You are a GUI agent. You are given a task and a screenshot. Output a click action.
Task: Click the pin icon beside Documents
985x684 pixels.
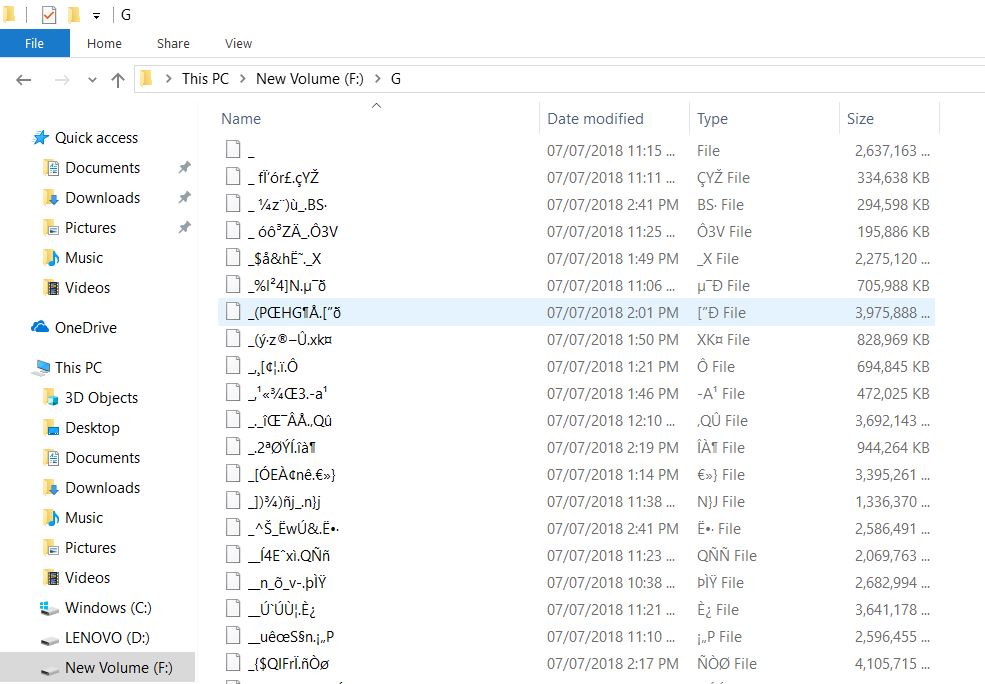(x=184, y=168)
